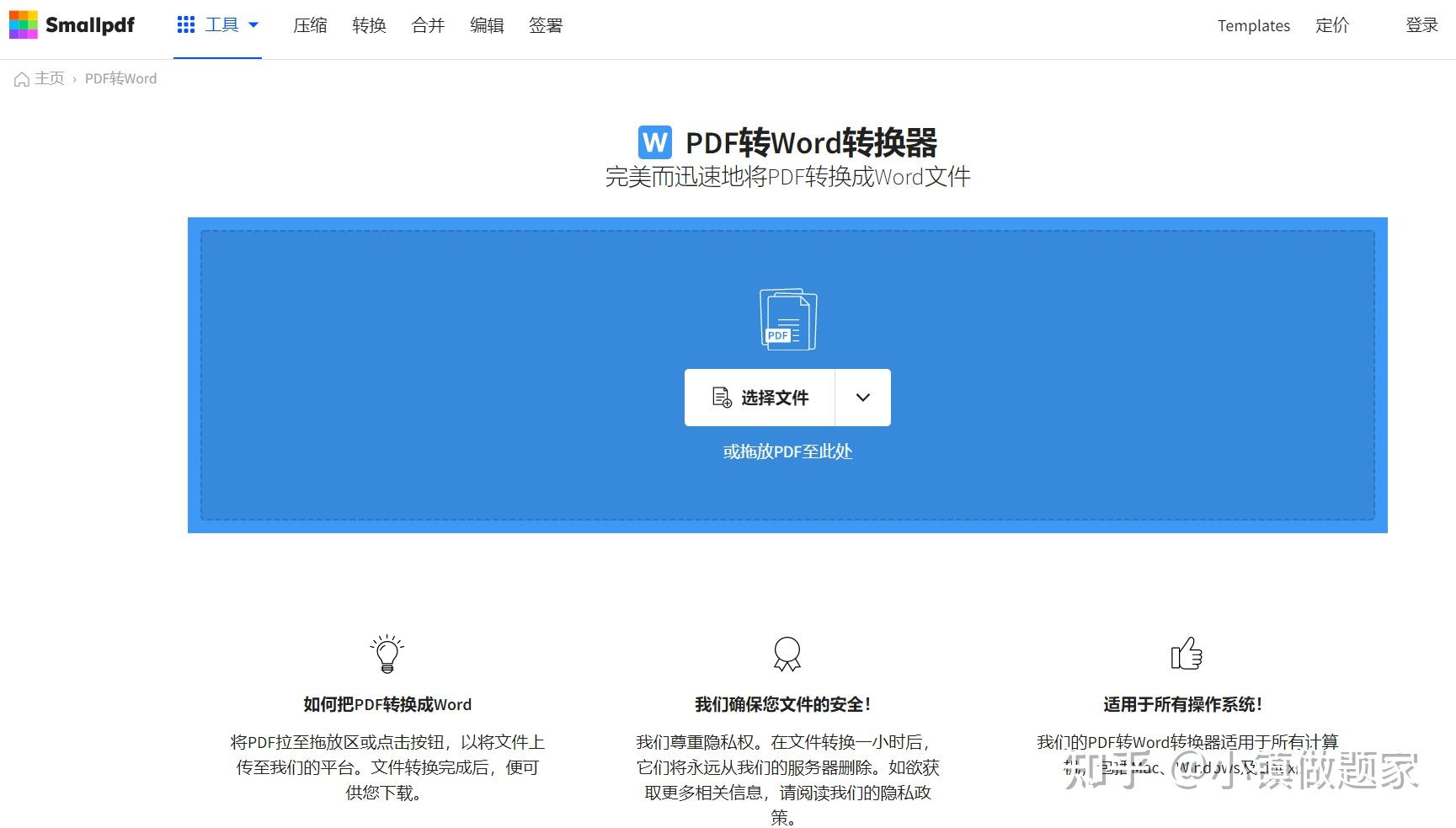
Task: Click 登录 to sign in
Action: click(1421, 25)
